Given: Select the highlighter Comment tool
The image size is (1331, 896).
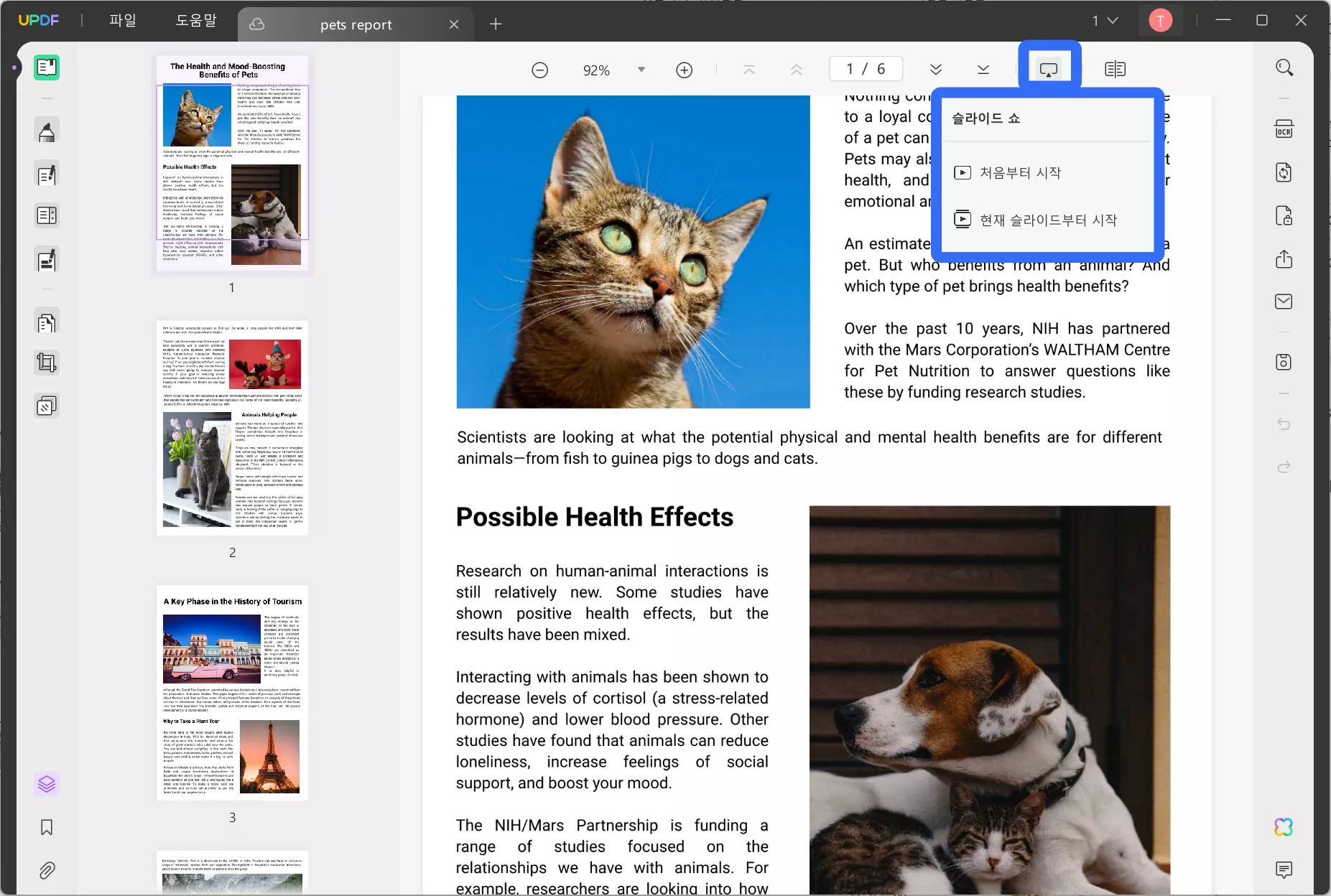Looking at the screenshot, I should tap(47, 132).
